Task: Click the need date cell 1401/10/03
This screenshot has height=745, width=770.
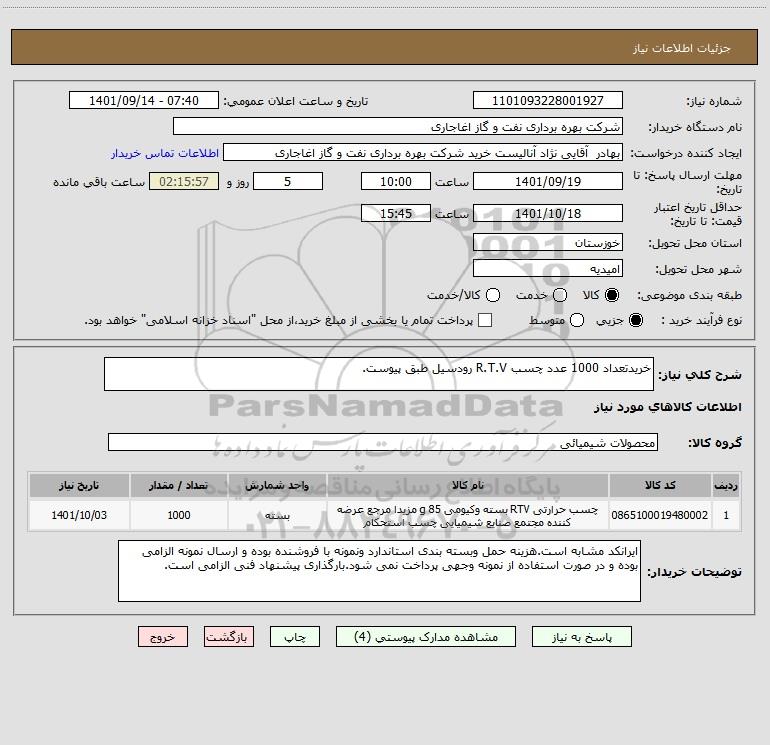Action: point(79,515)
